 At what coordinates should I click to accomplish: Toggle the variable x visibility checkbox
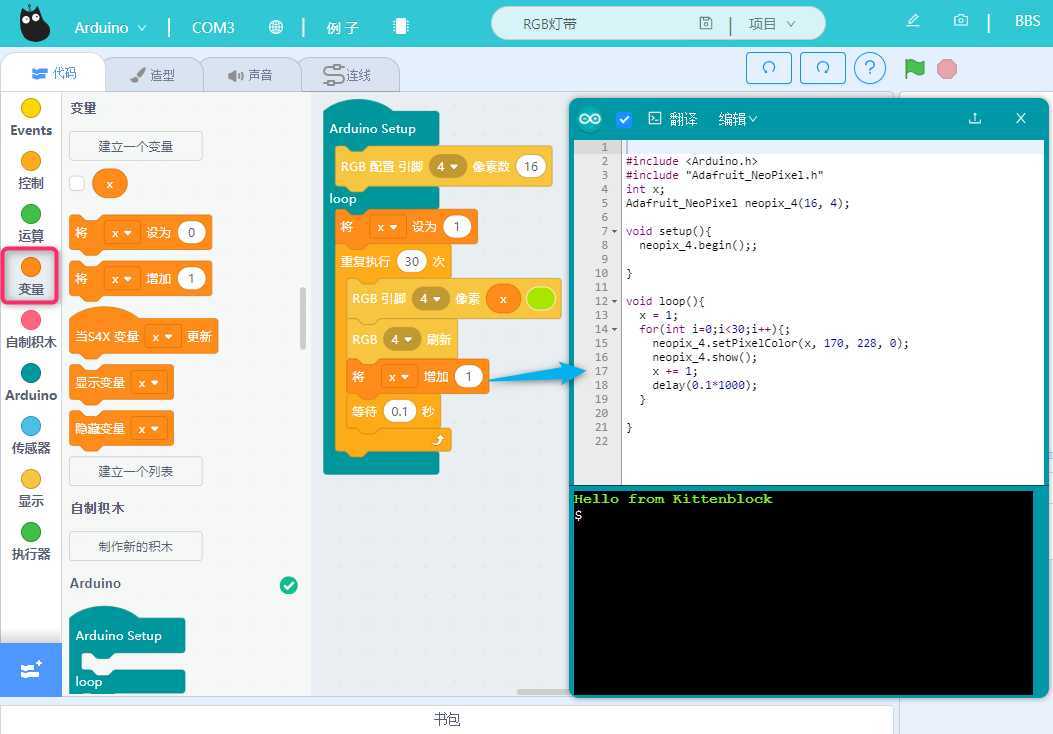coord(77,184)
